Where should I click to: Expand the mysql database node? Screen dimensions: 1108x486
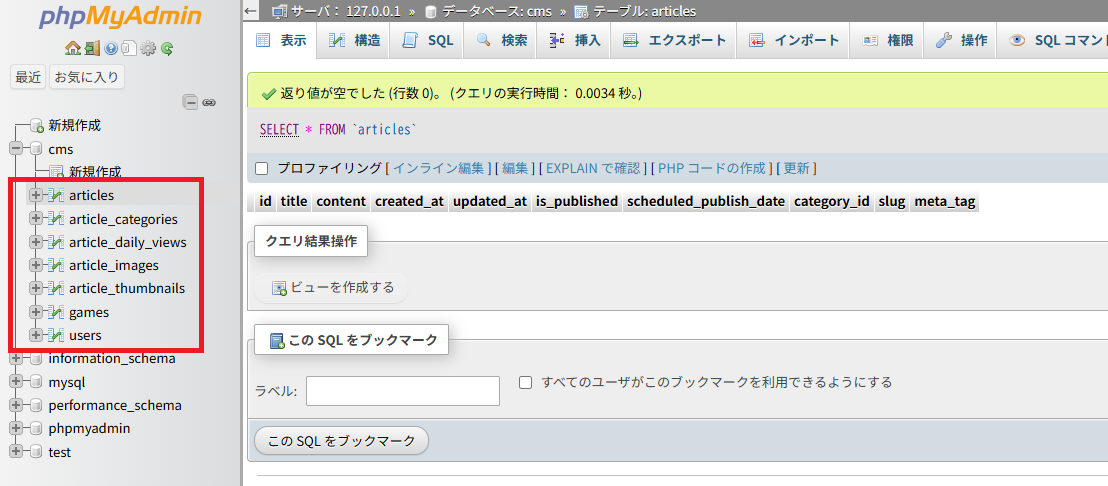16,382
